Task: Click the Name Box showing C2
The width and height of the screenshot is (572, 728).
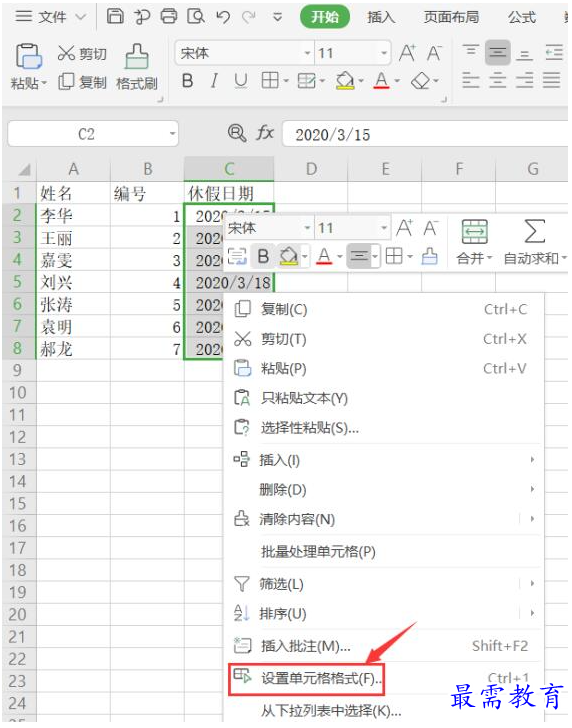Action: 86,134
